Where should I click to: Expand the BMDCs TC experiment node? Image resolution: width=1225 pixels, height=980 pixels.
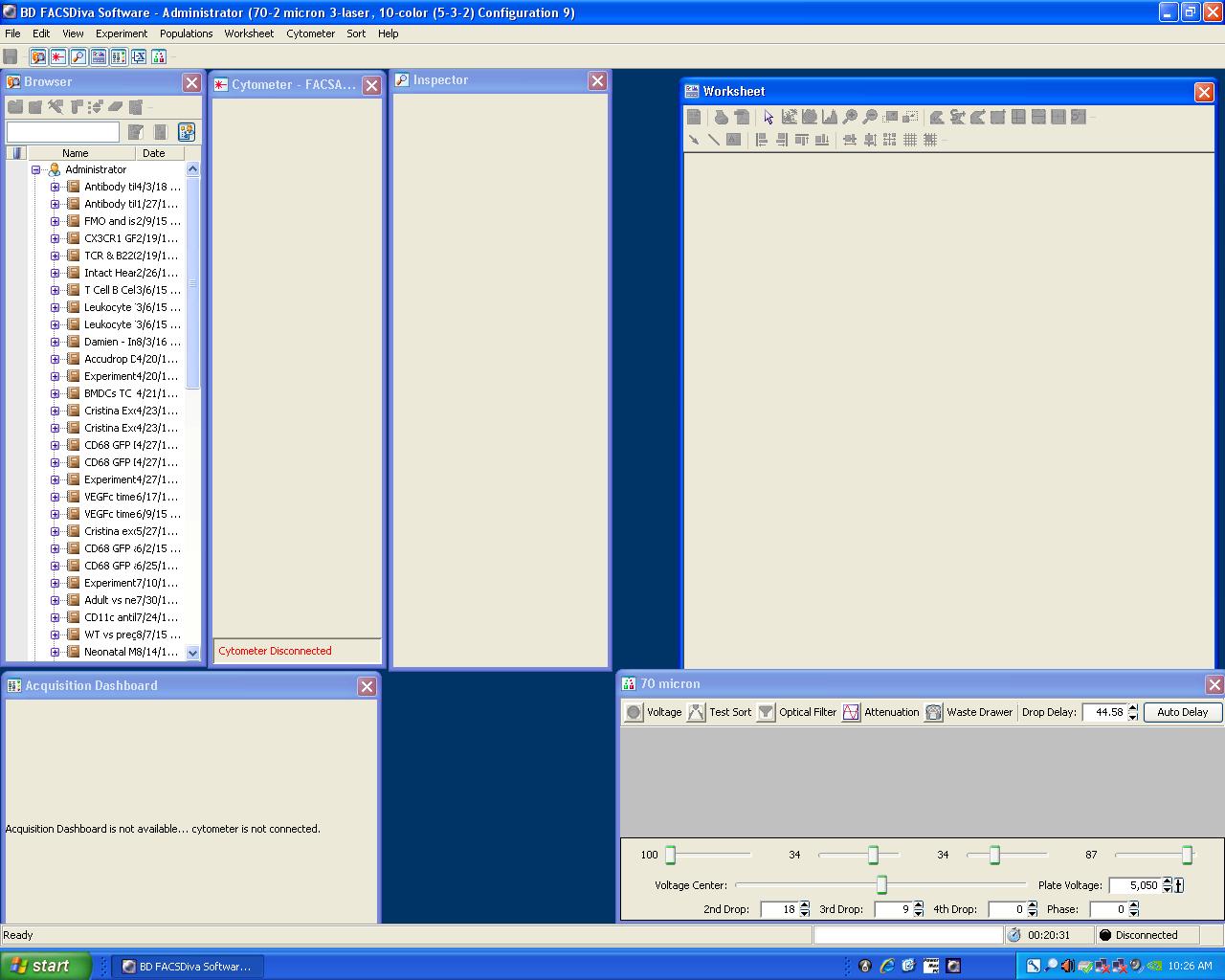(55, 393)
